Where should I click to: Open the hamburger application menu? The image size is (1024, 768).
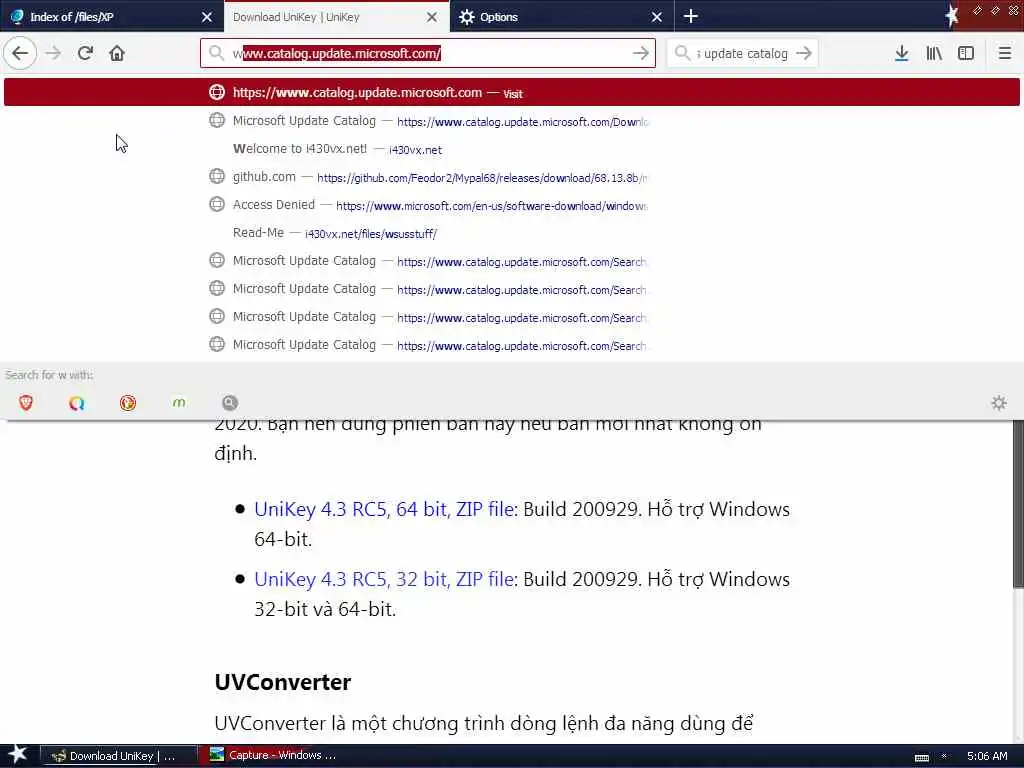1005,53
